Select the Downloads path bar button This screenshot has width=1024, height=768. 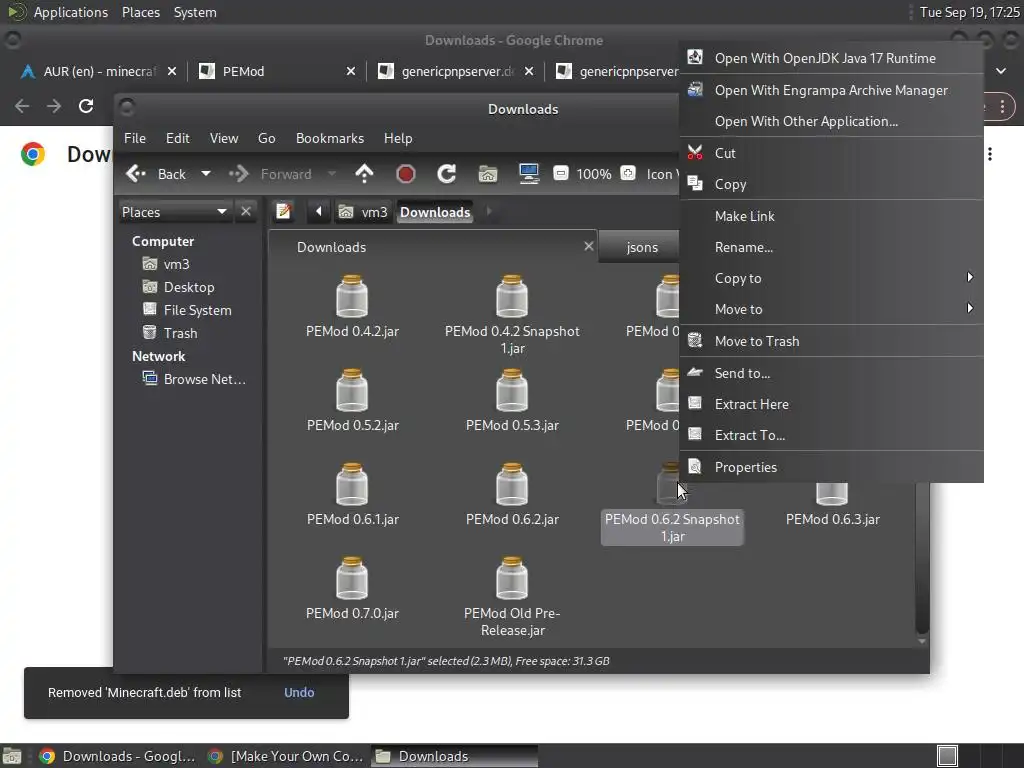(x=435, y=212)
